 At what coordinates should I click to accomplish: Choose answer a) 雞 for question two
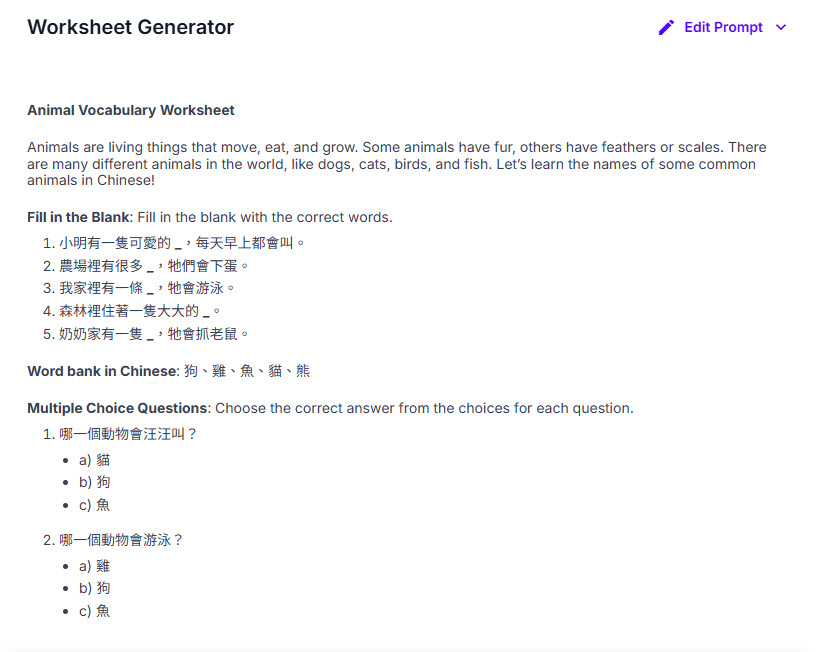point(94,566)
